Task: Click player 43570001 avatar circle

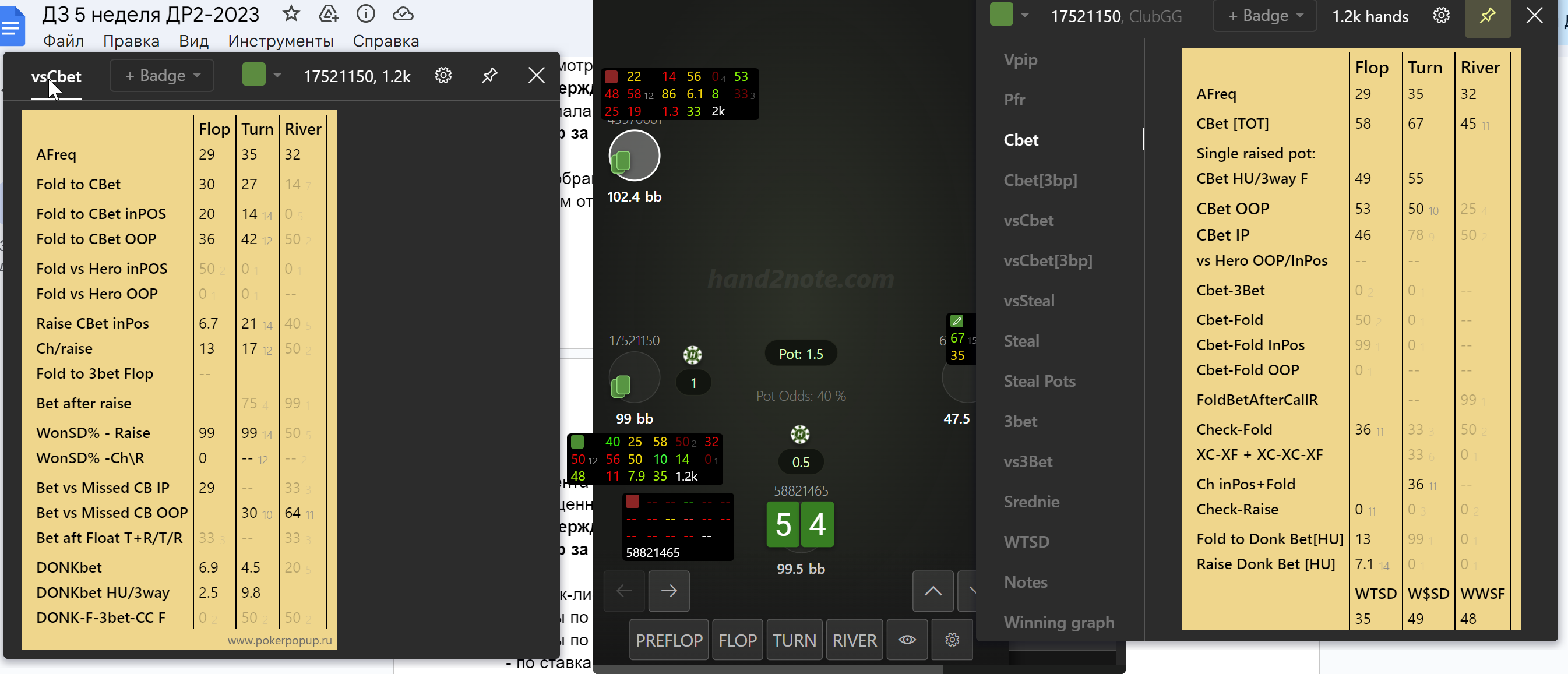Action: tap(635, 156)
